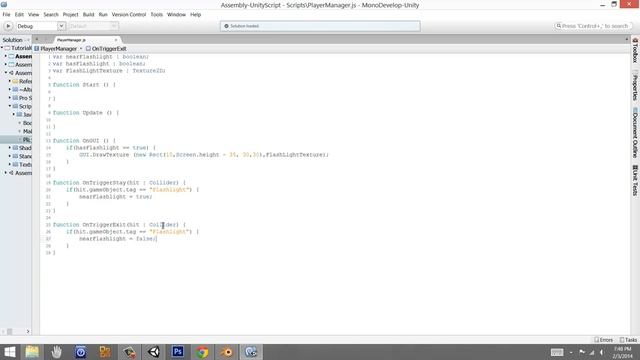Click the 'Press Control+, to search' field

point(593,26)
